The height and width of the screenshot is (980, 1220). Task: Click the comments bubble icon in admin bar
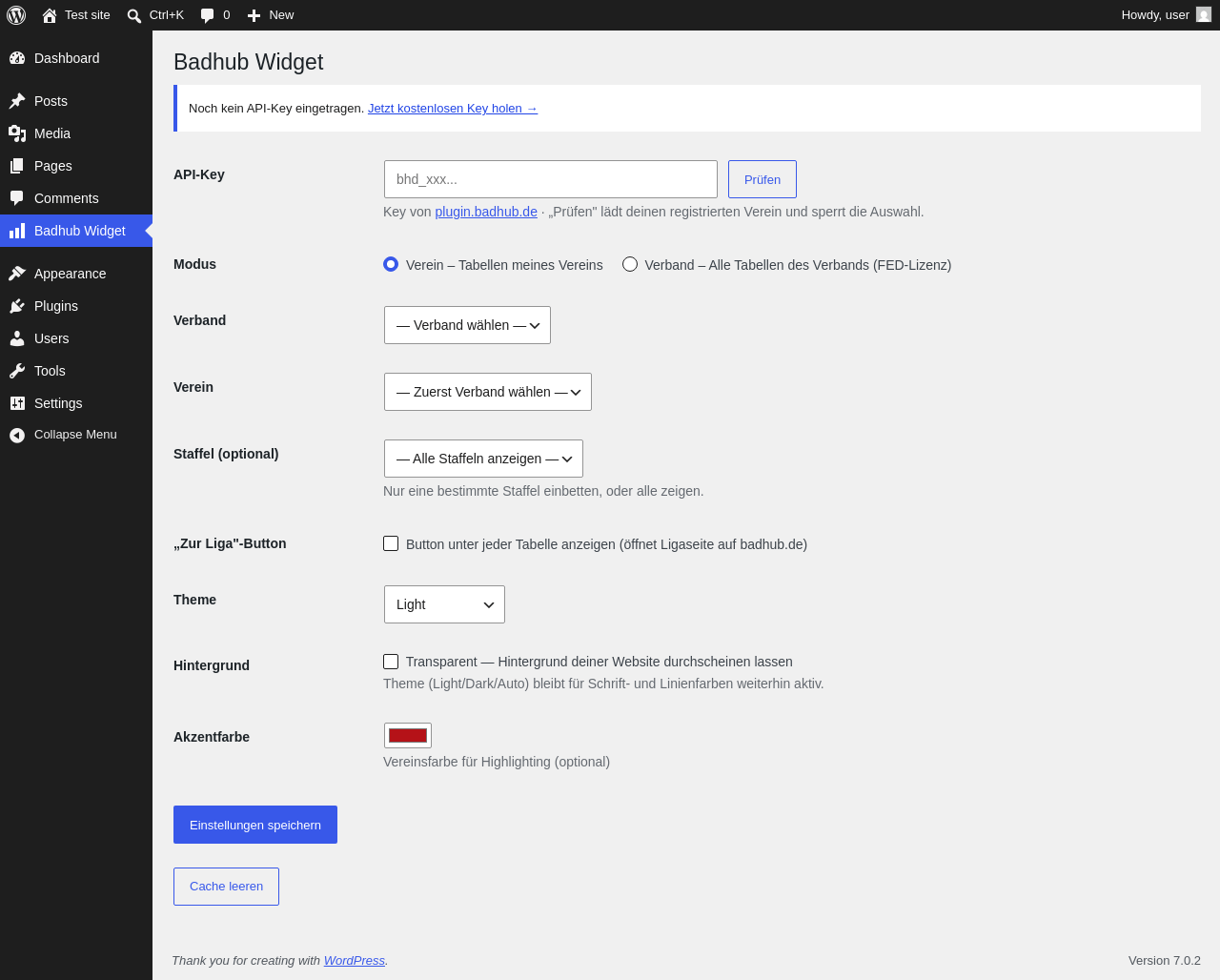click(x=208, y=15)
